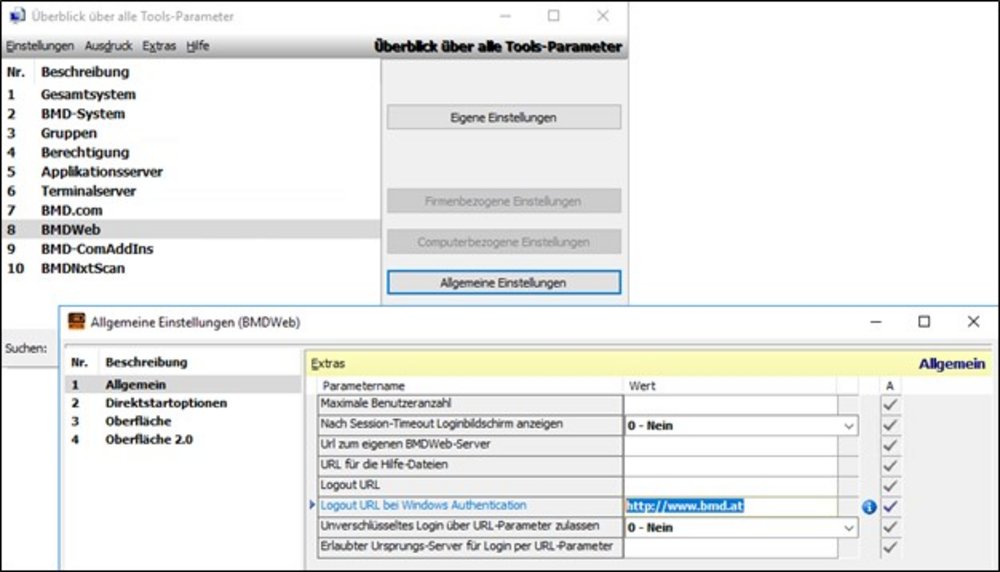Viewport: 1000px width, 572px height.
Task: Click the A column header
Action: tap(890, 386)
